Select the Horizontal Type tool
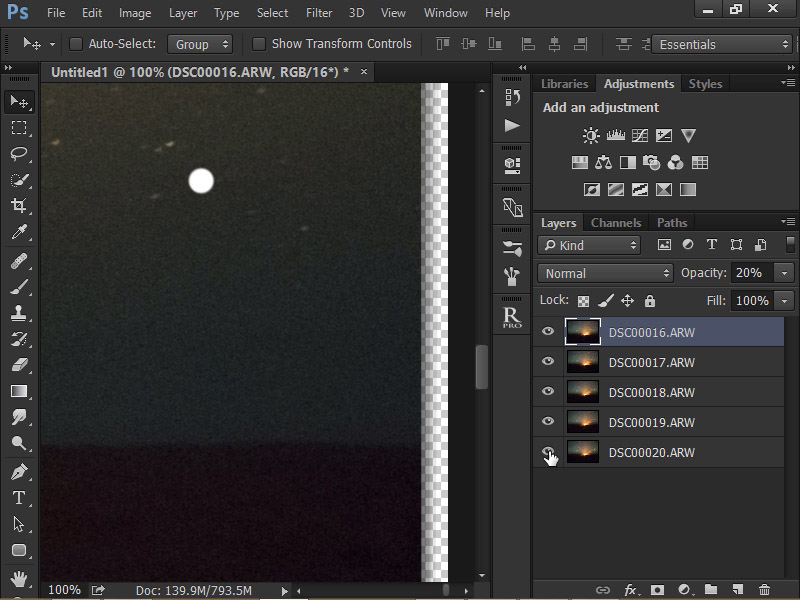800x600 pixels. pos(19,497)
